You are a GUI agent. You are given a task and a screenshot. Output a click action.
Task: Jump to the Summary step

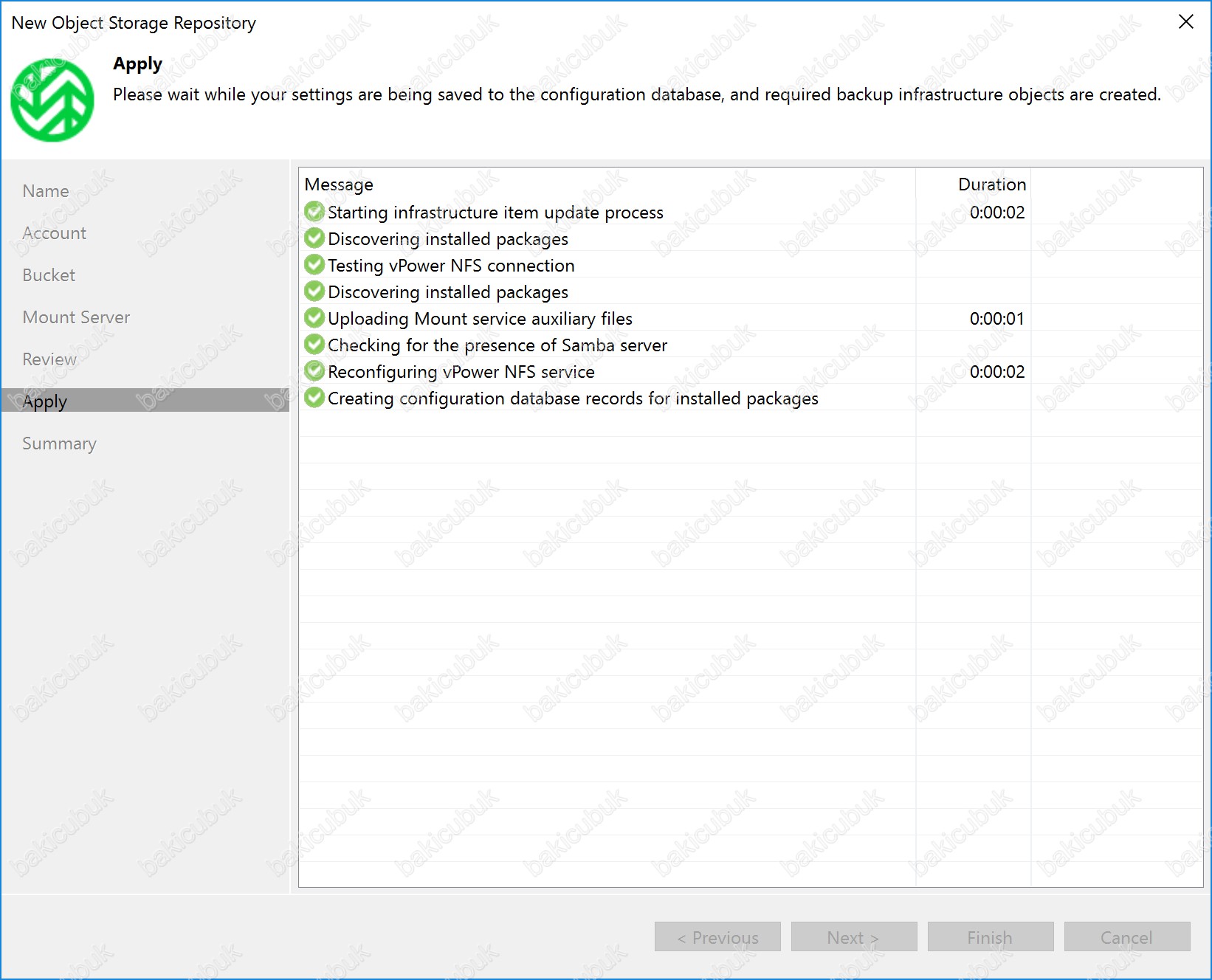point(59,444)
